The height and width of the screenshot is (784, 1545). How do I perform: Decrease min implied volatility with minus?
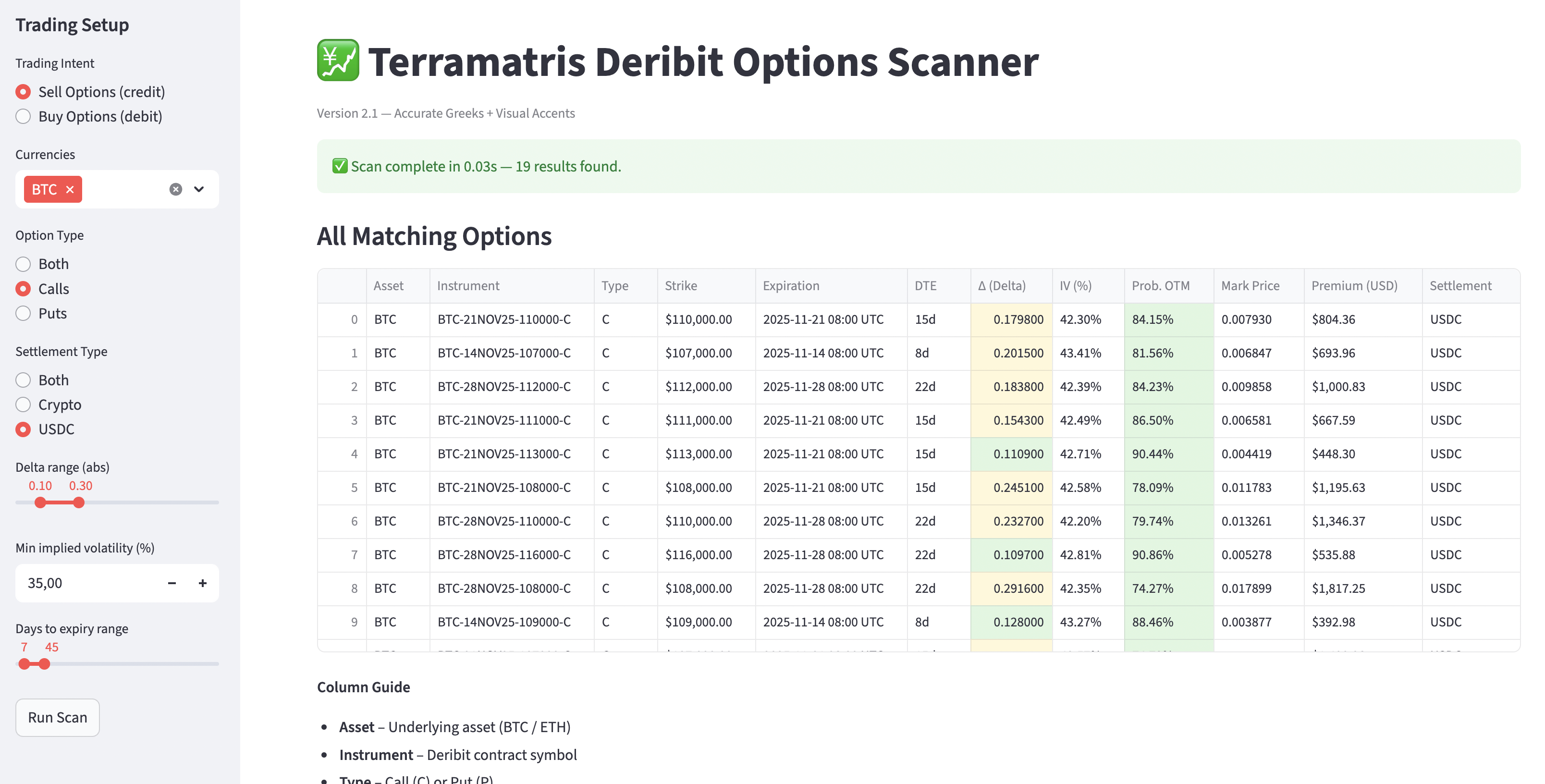[x=172, y=583]
